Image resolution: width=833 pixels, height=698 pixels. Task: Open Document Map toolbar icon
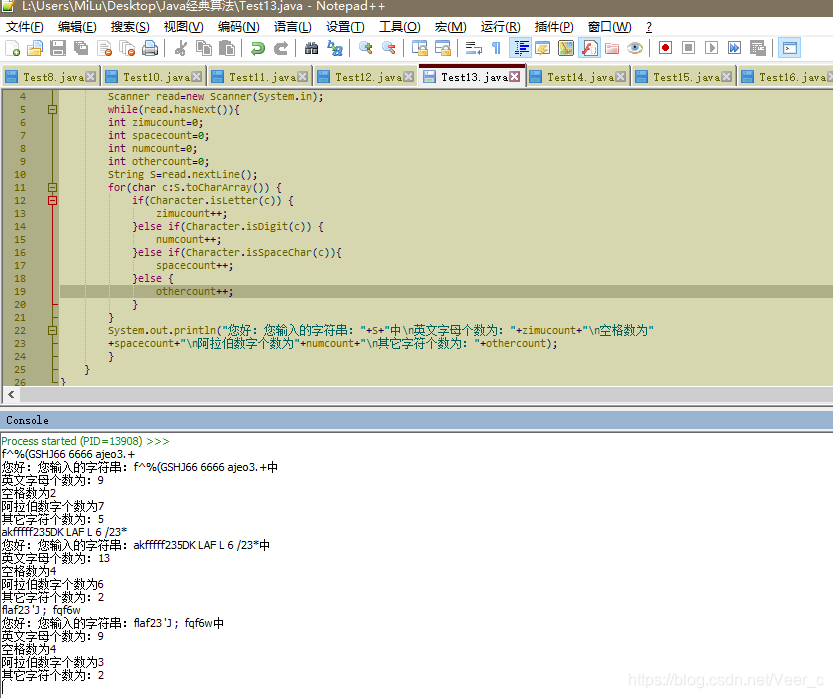click(566, 48)
